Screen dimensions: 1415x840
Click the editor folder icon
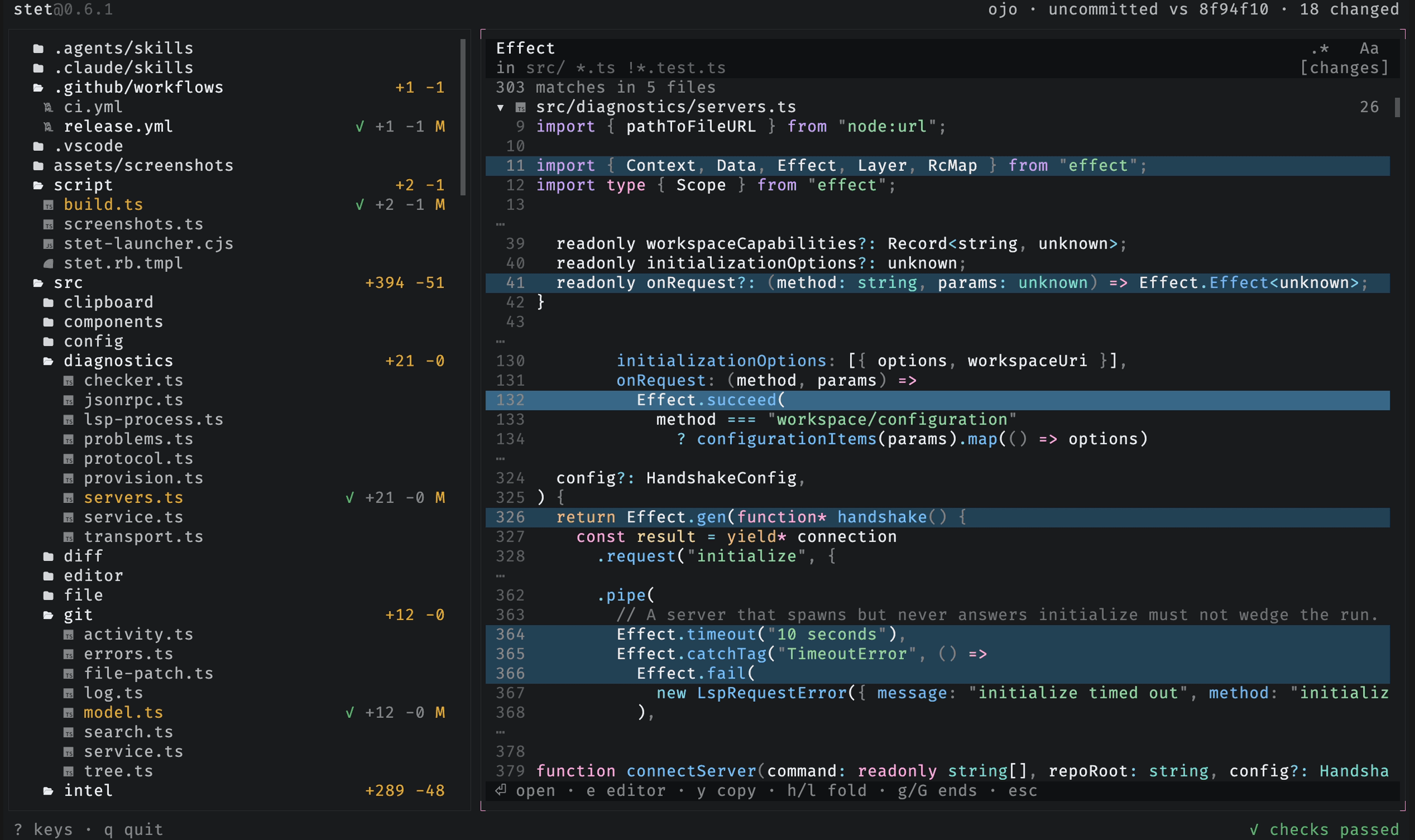tap(49, 576)
